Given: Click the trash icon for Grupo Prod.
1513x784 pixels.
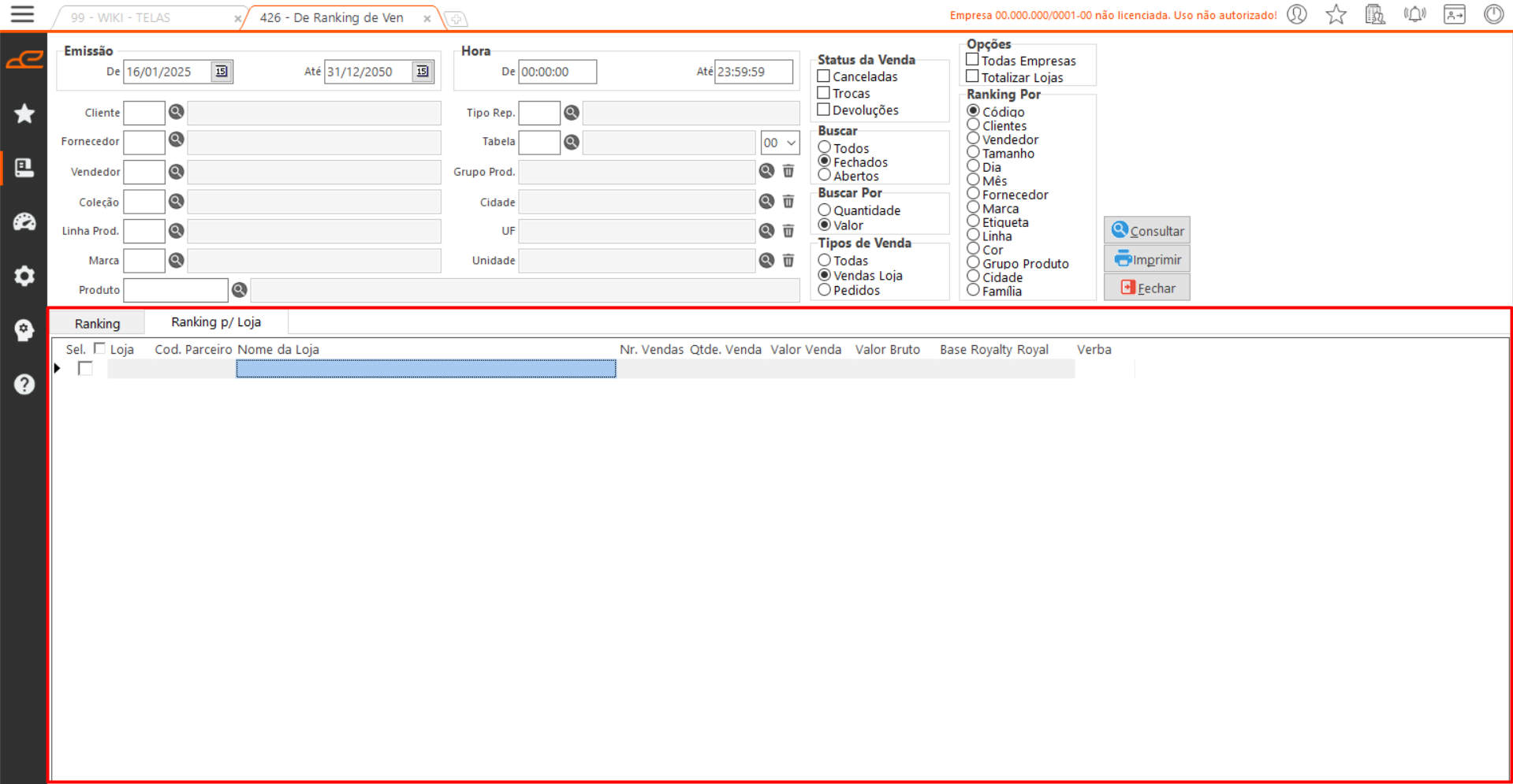Looking at the screenshot, I should [788, 172].
